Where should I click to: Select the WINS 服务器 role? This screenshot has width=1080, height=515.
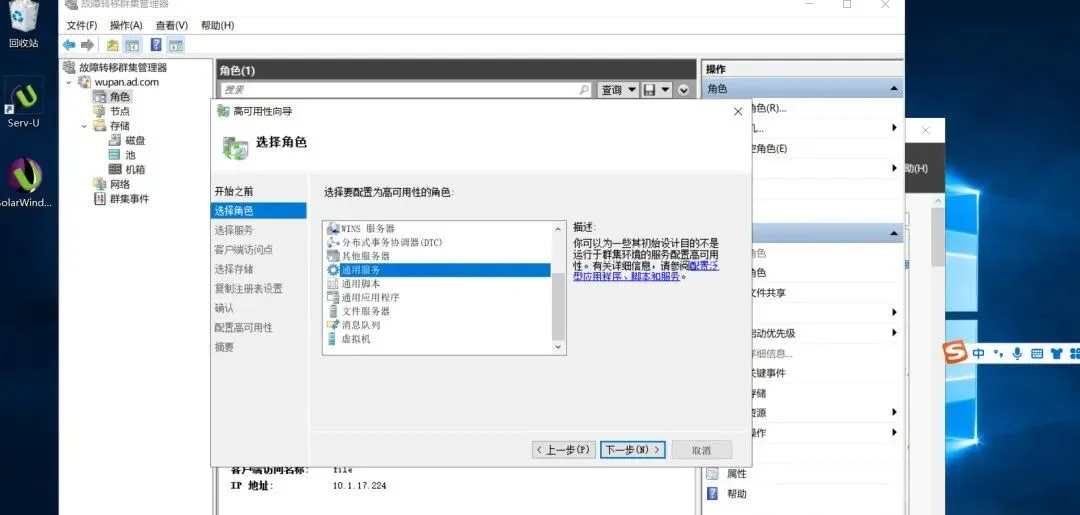click(x=368, y=229)
